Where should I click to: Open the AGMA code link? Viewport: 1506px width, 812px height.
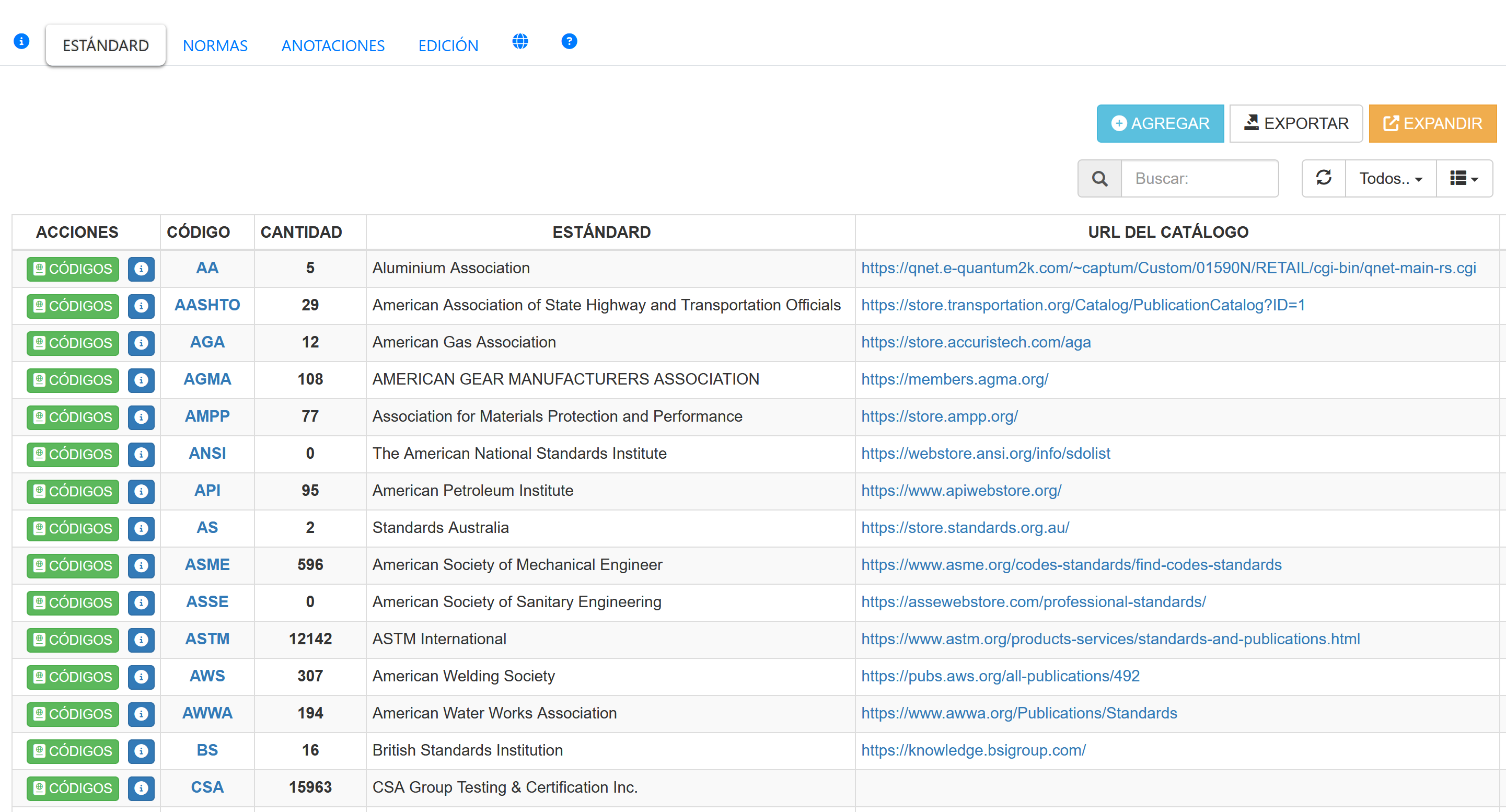click(207, 379)
